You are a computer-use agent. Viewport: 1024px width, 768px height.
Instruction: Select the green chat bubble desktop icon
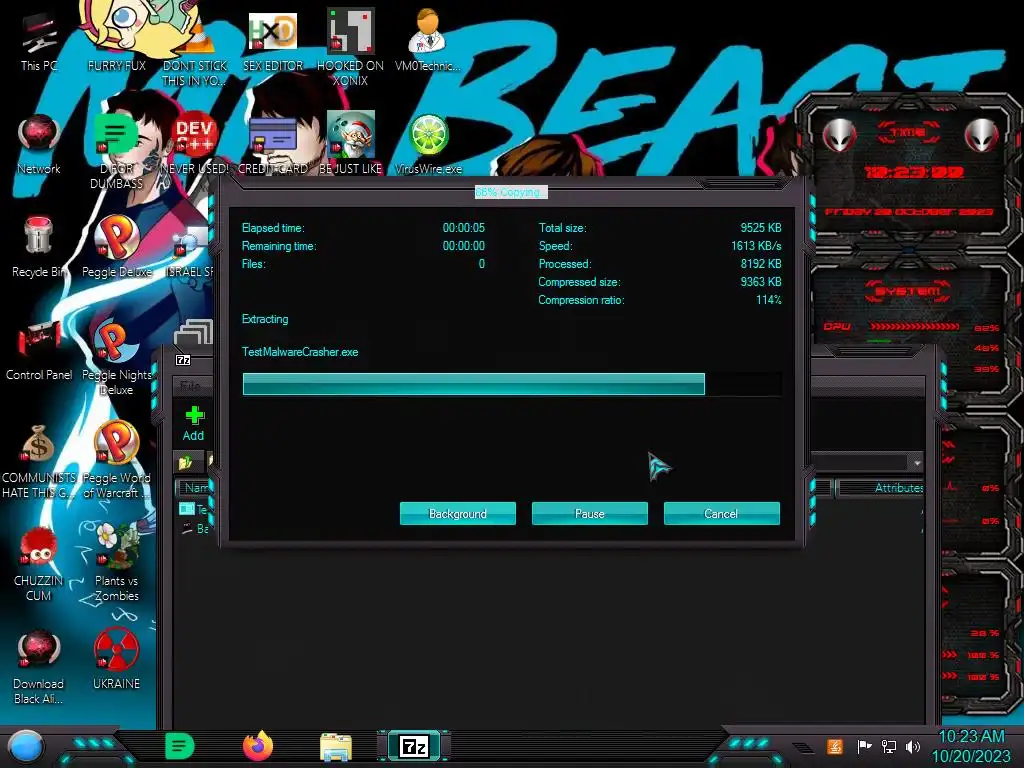[x=116, y=150]
